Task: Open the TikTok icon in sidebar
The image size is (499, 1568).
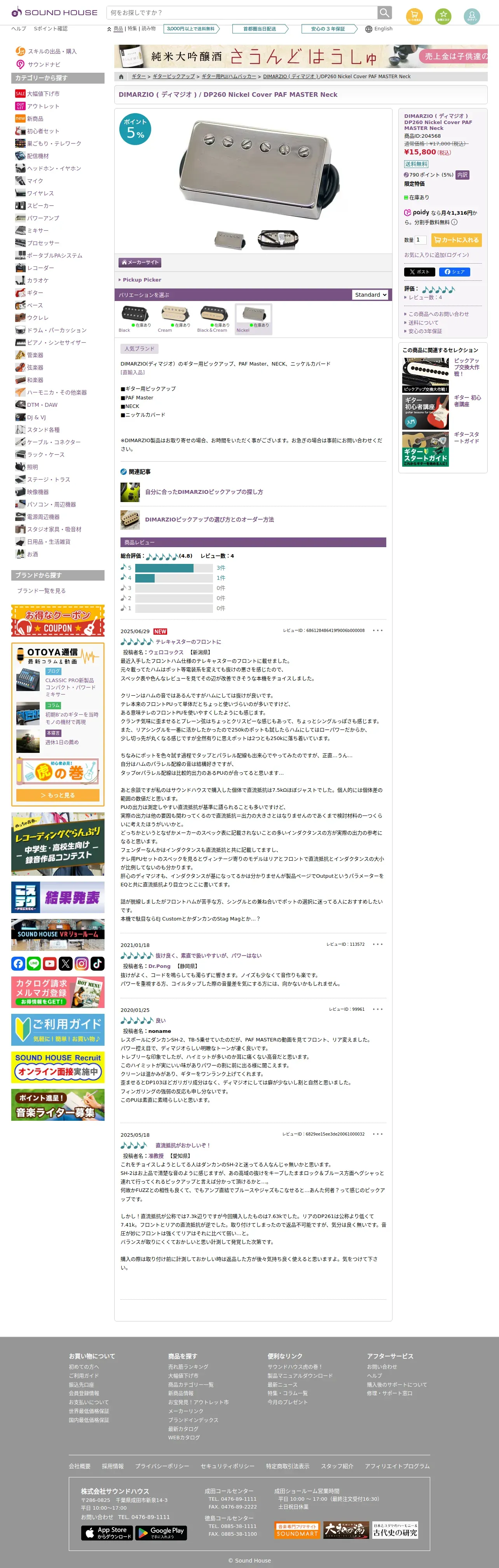Action: (98, 964)
